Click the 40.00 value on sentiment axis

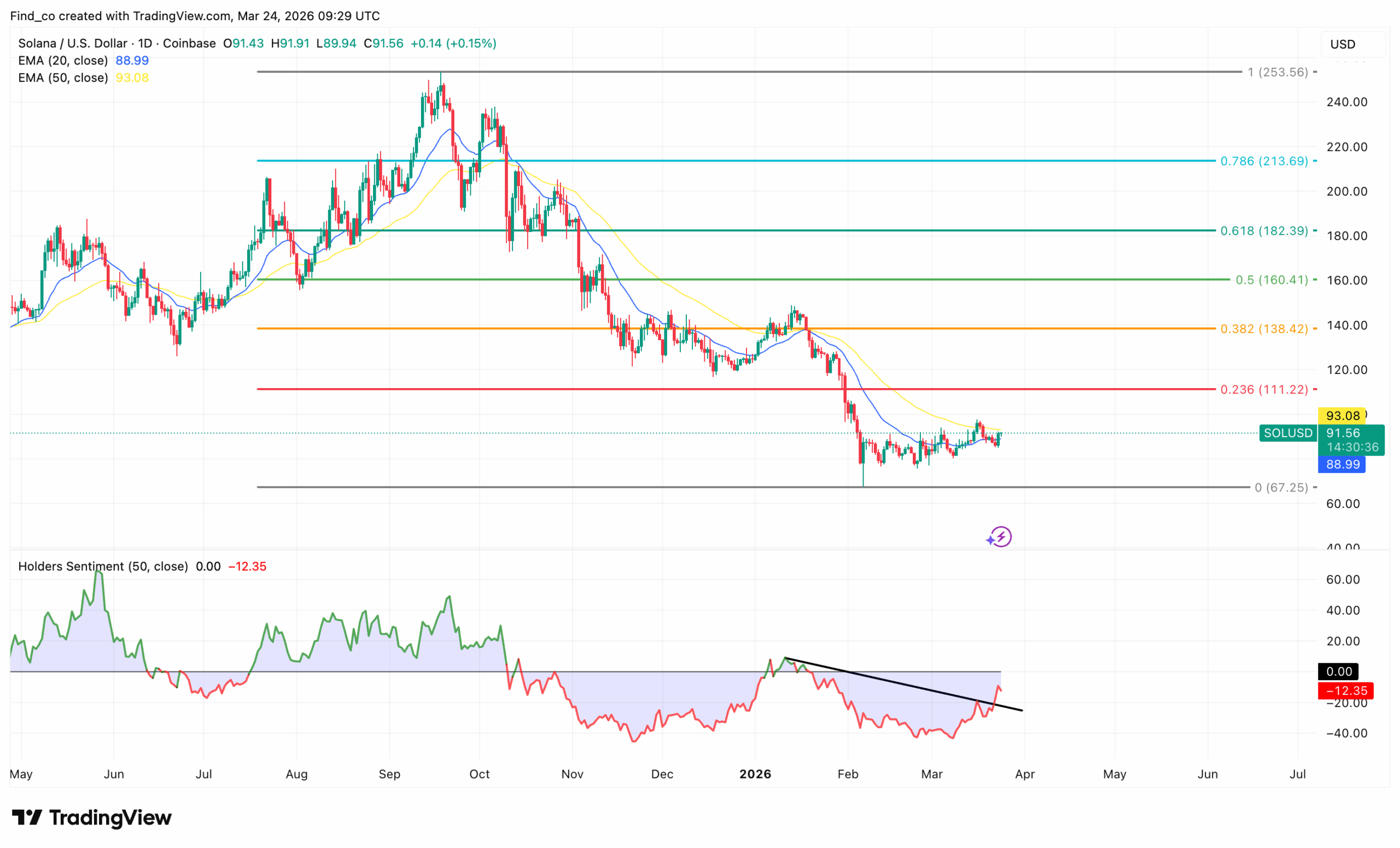(x=1343, y=611)
